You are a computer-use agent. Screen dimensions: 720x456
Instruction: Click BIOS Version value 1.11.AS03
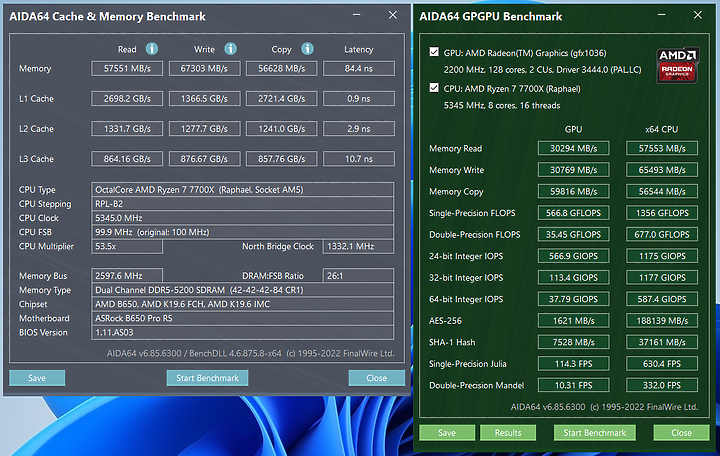[x=242, y=332]
